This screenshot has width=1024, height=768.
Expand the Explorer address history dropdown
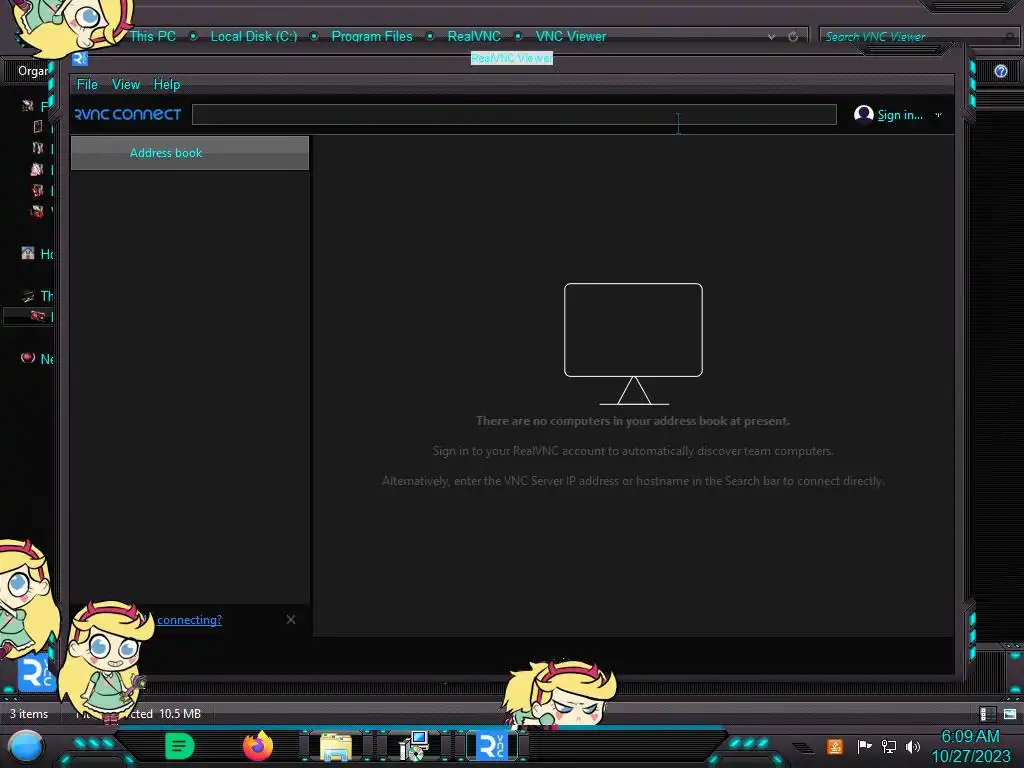click(771, 37)
